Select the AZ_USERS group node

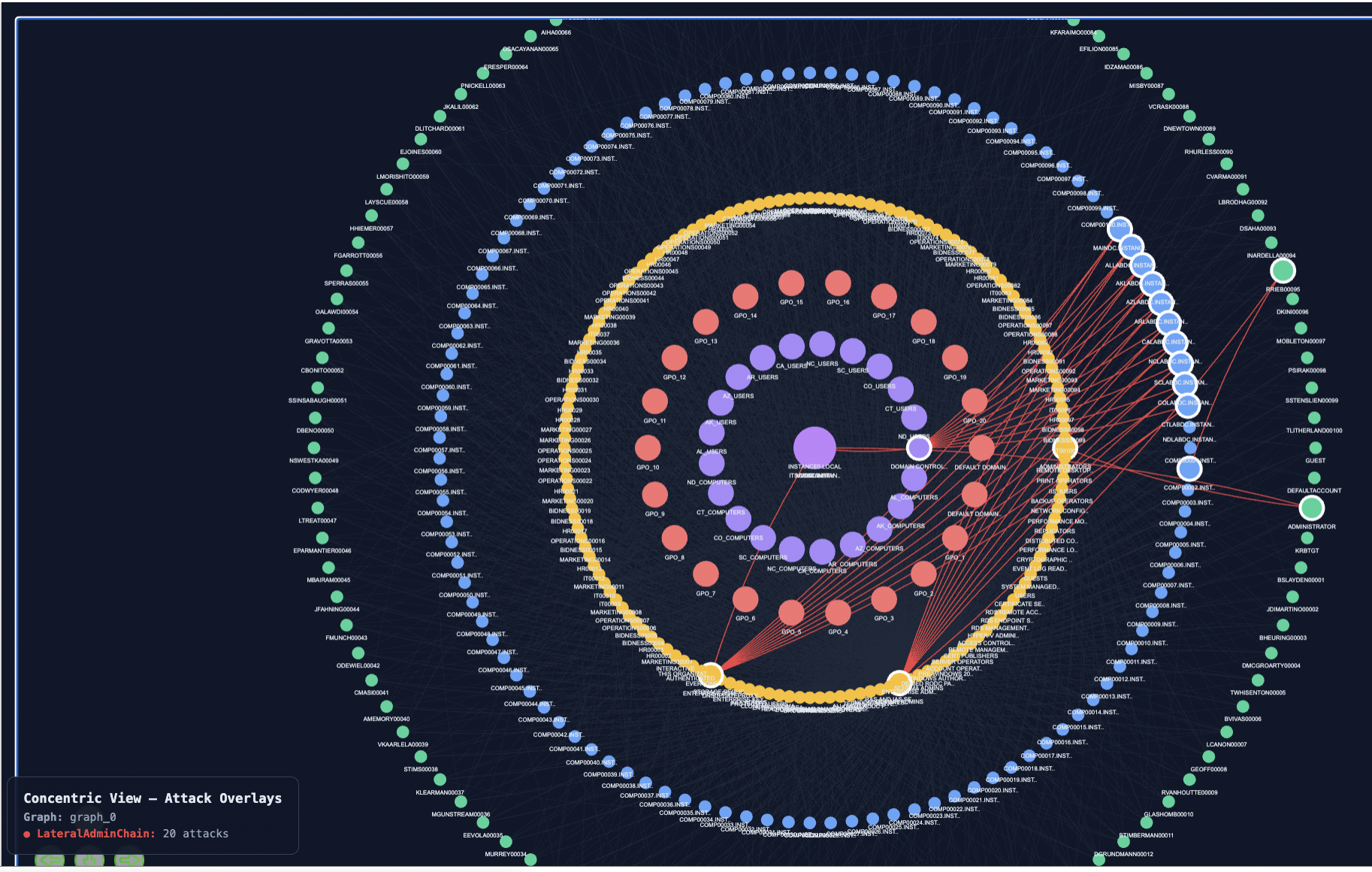738,377
